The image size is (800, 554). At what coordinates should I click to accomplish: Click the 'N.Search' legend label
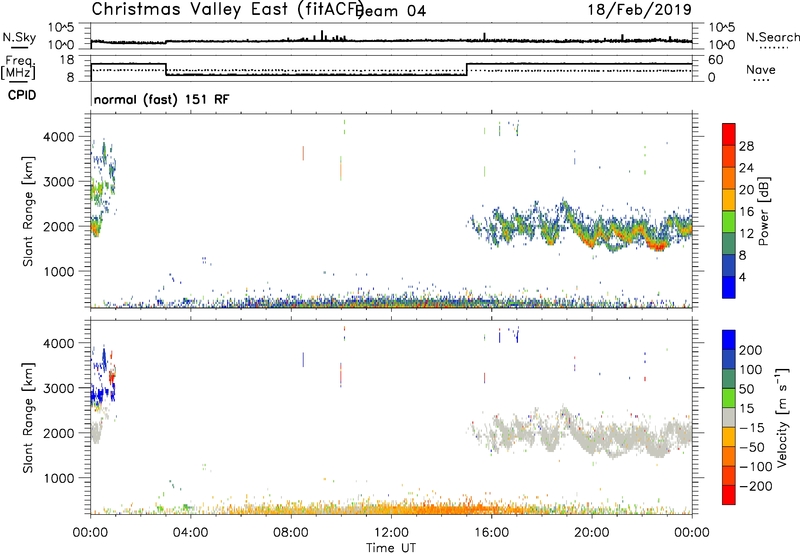[x=772, y=37]
